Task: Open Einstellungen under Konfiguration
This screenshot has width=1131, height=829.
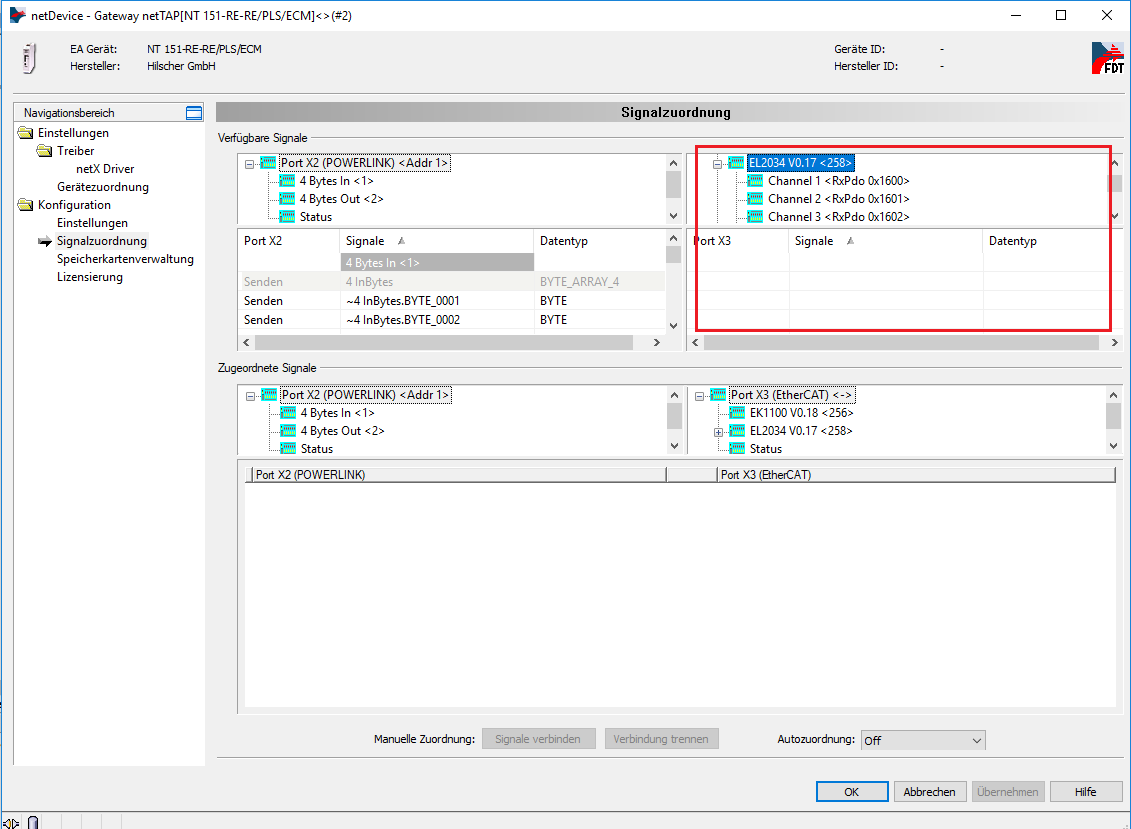Action: click(x=92, y=223)
